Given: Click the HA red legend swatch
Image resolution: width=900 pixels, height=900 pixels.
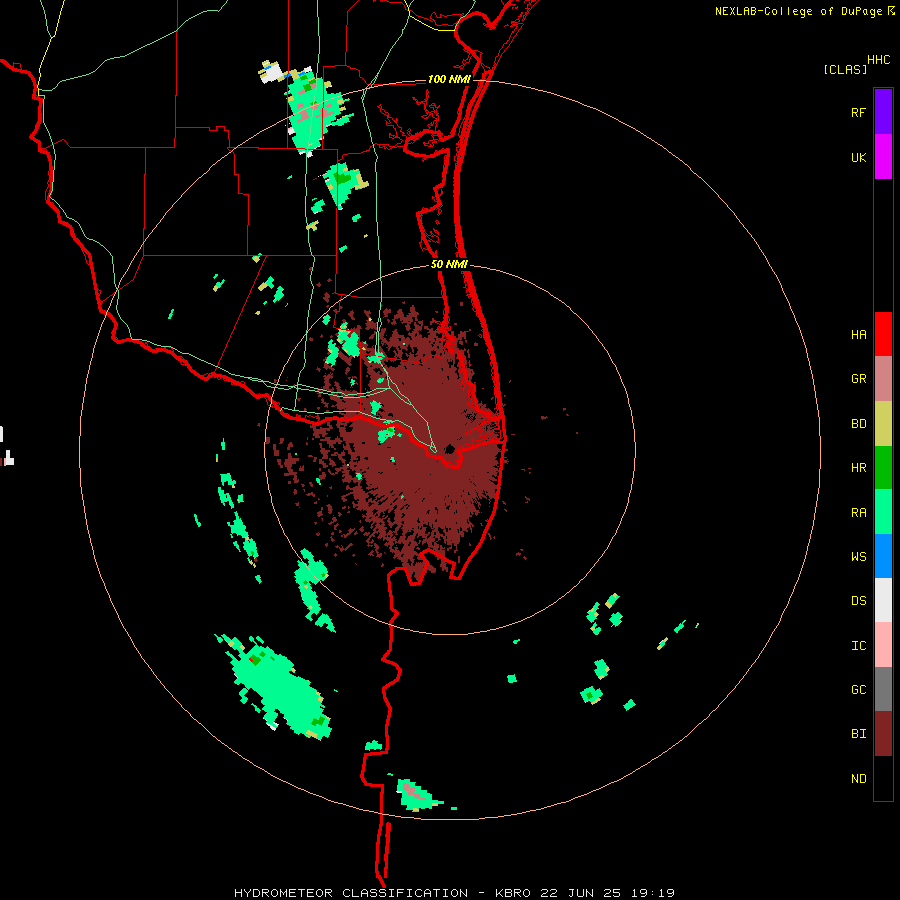Looking at the screenshot, I should pos(883,334).
